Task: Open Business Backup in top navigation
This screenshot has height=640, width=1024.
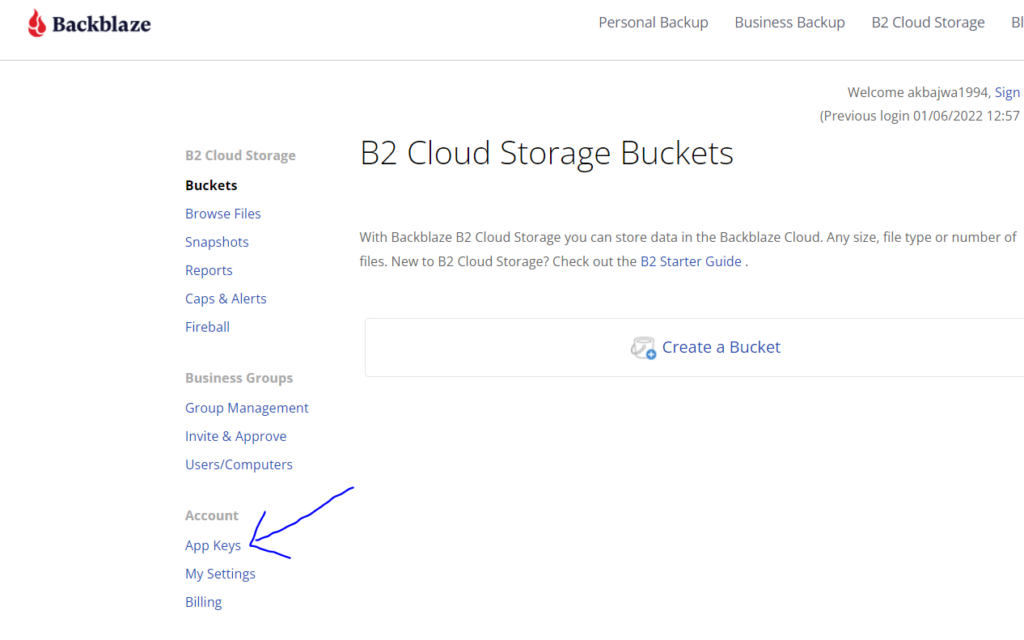Action: [x=790, y=22]
